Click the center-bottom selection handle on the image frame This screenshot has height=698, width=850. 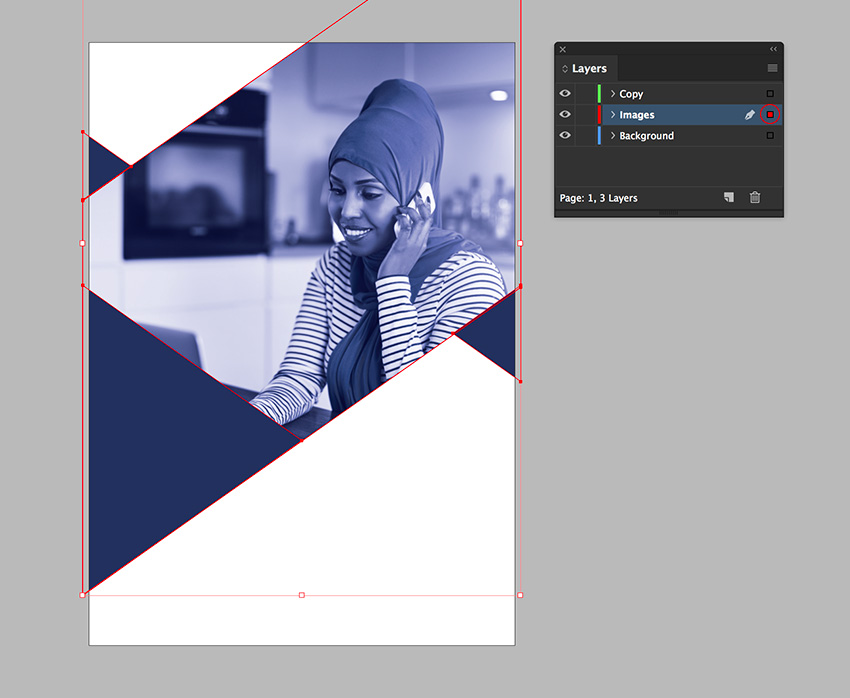click(302, 594)
